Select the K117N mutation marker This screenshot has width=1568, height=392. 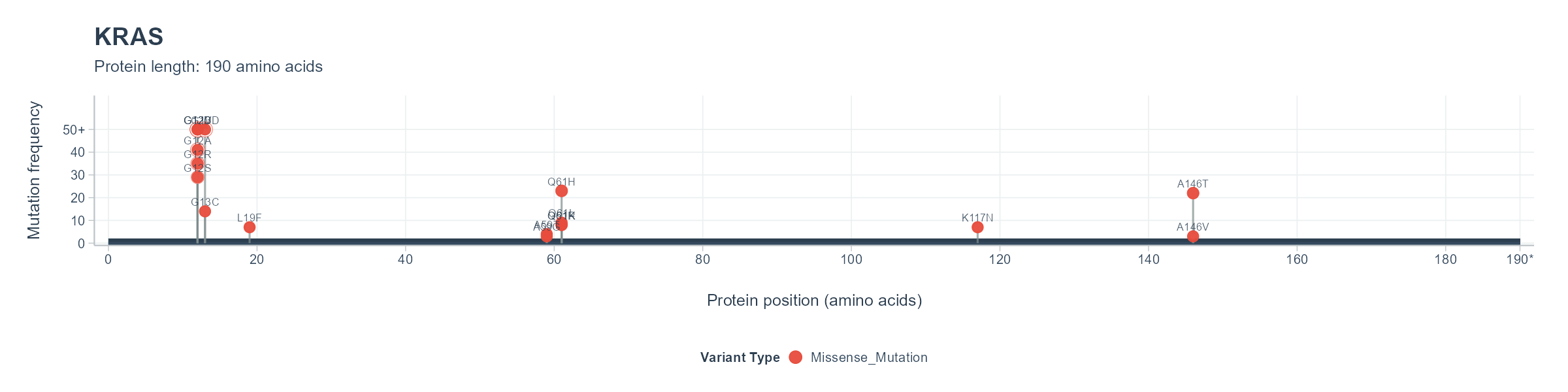977,227
